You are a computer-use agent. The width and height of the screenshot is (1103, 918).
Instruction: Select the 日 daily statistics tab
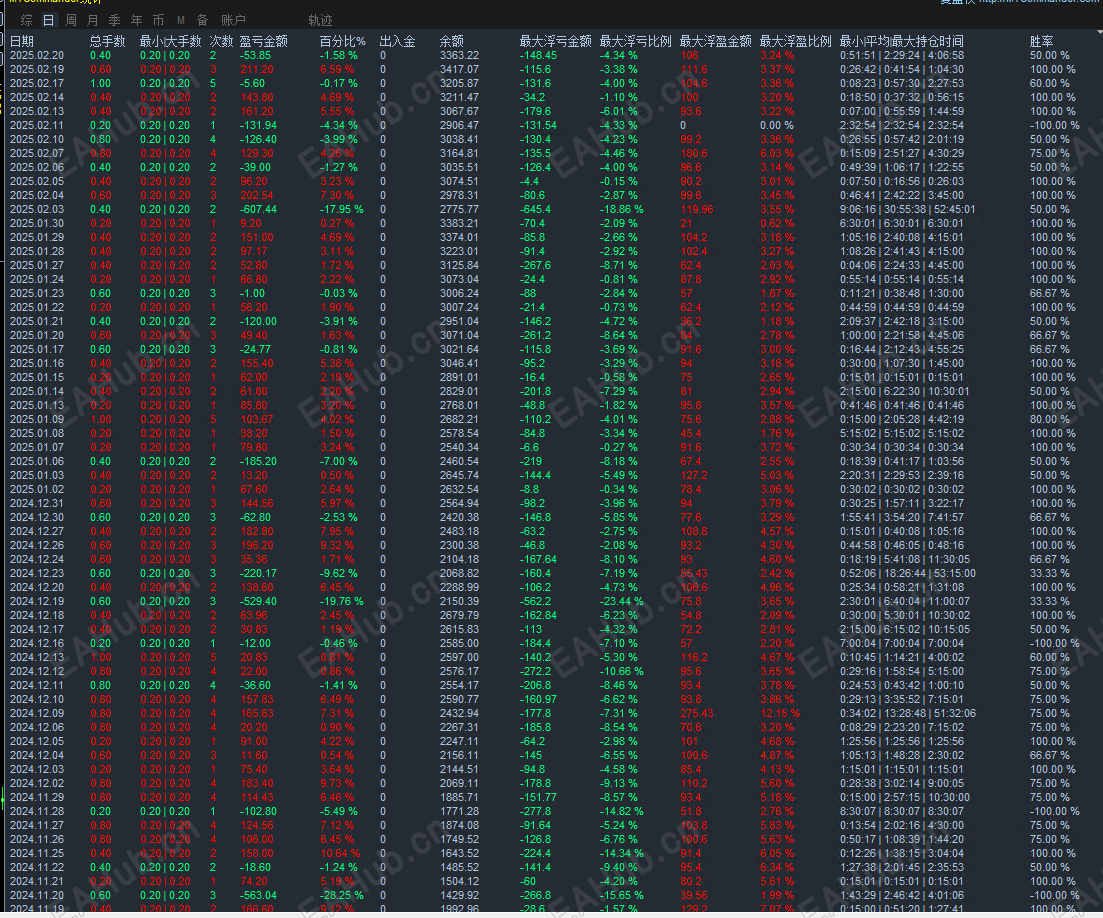pos(49,20)
